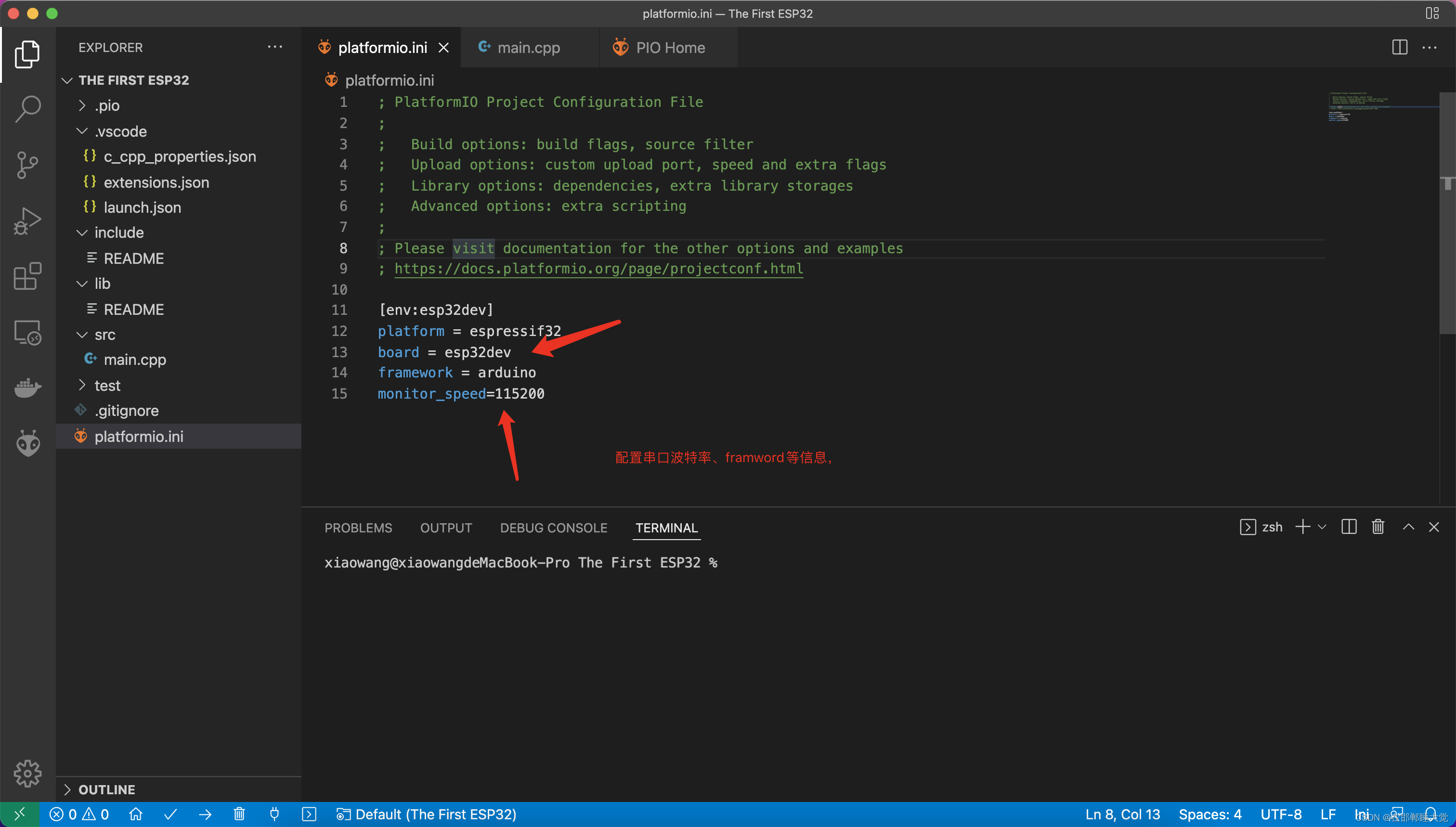Switch to the OUTPUT panel tab
Image resolution: width=1456 pixels, height=827 pixels.
click(446, 528)
